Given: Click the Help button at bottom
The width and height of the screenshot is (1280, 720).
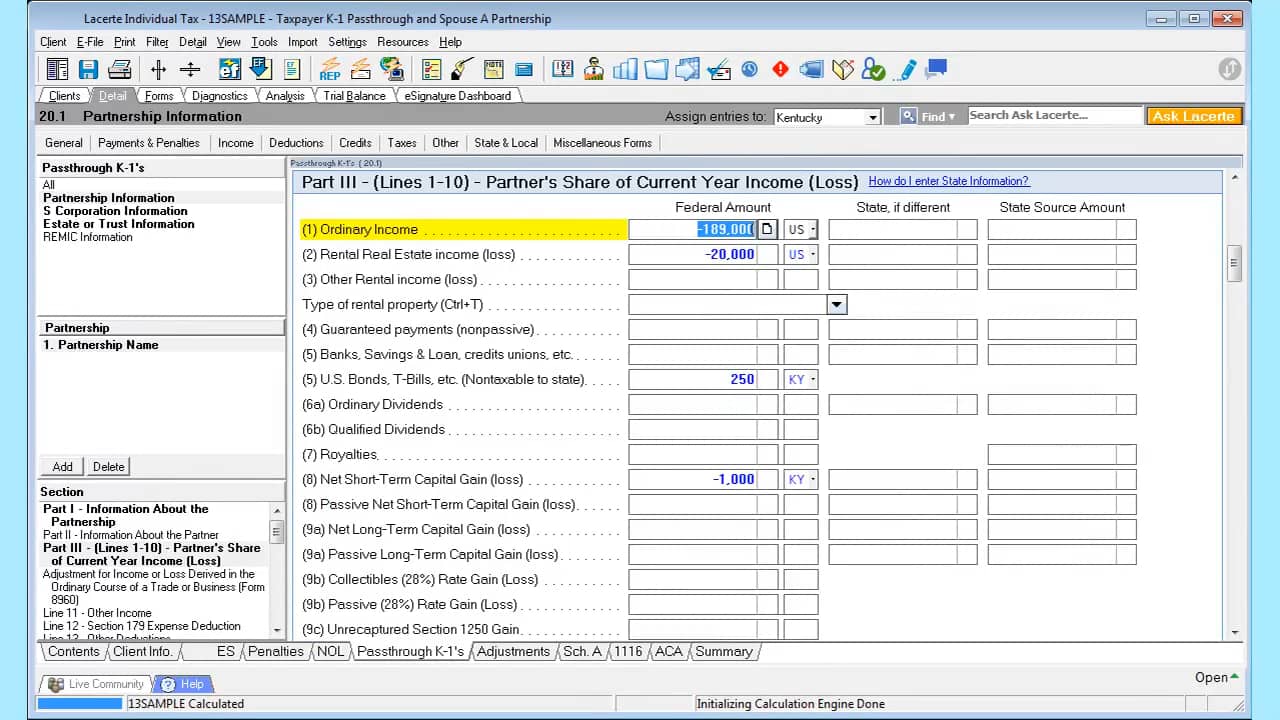Looking at the screenshot, I should 185,684.
